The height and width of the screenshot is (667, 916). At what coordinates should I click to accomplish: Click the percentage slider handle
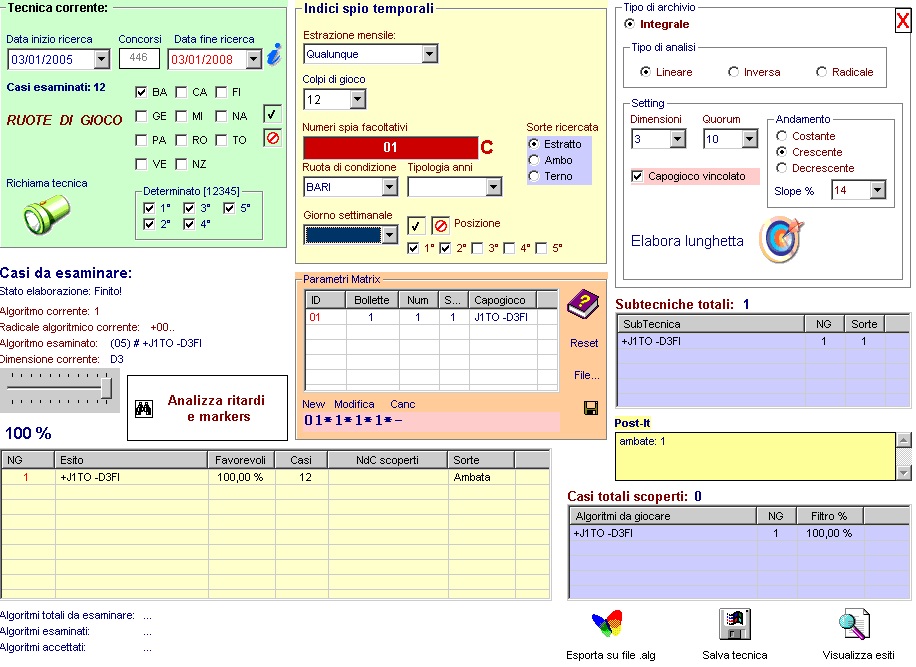click(106, 387)
